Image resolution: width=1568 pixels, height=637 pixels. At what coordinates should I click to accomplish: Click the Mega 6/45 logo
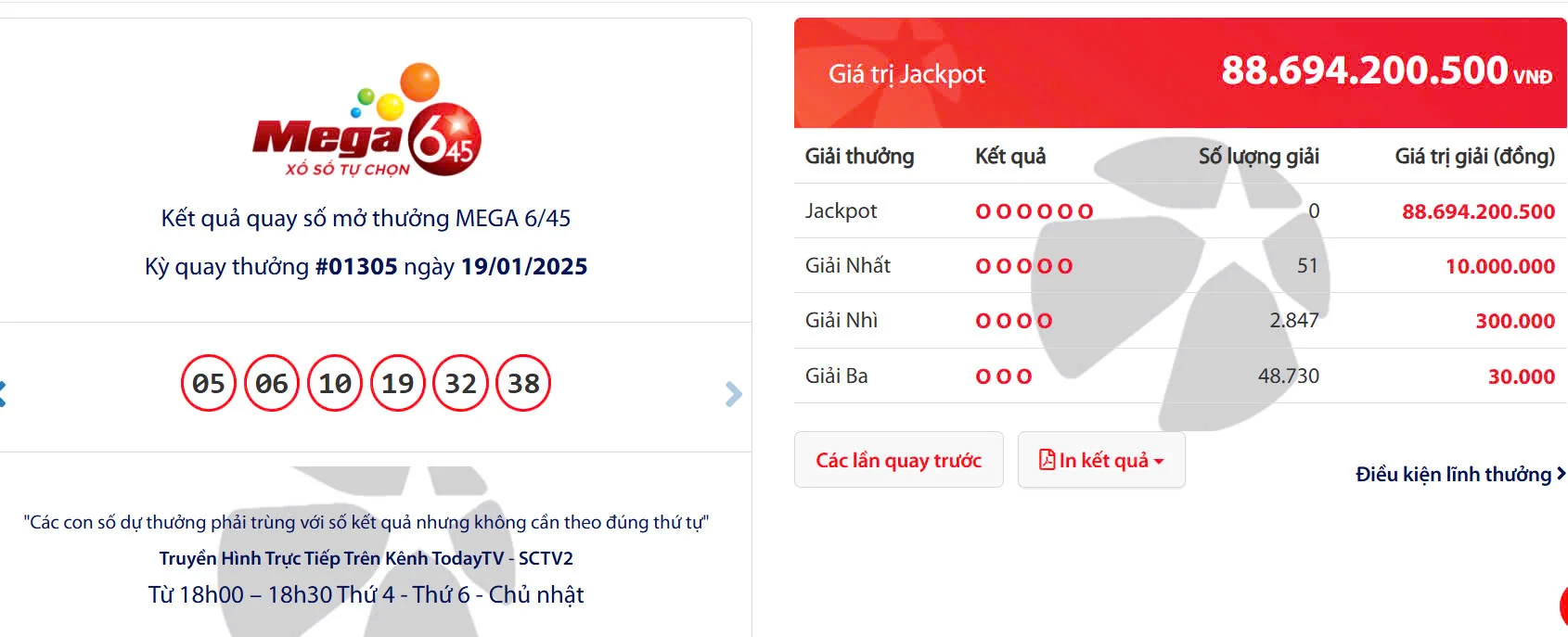[366, 130]
